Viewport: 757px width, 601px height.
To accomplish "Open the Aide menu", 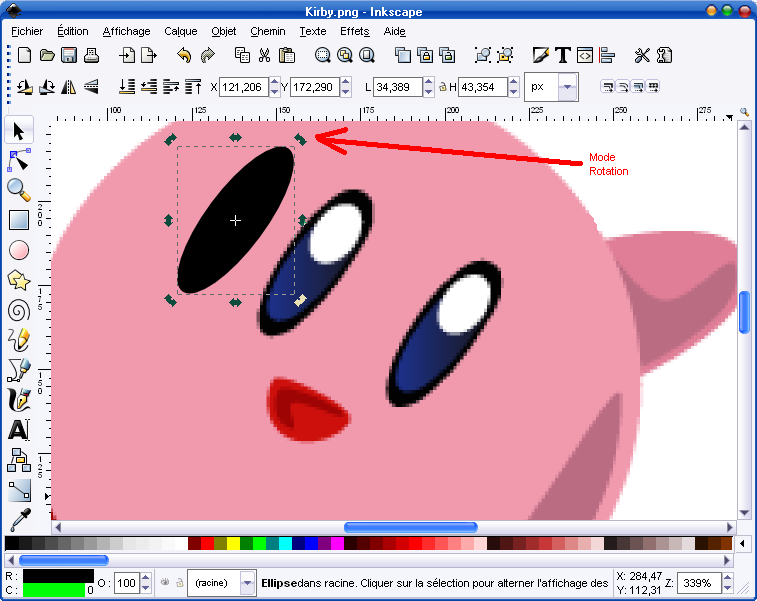I will [394, 31].
